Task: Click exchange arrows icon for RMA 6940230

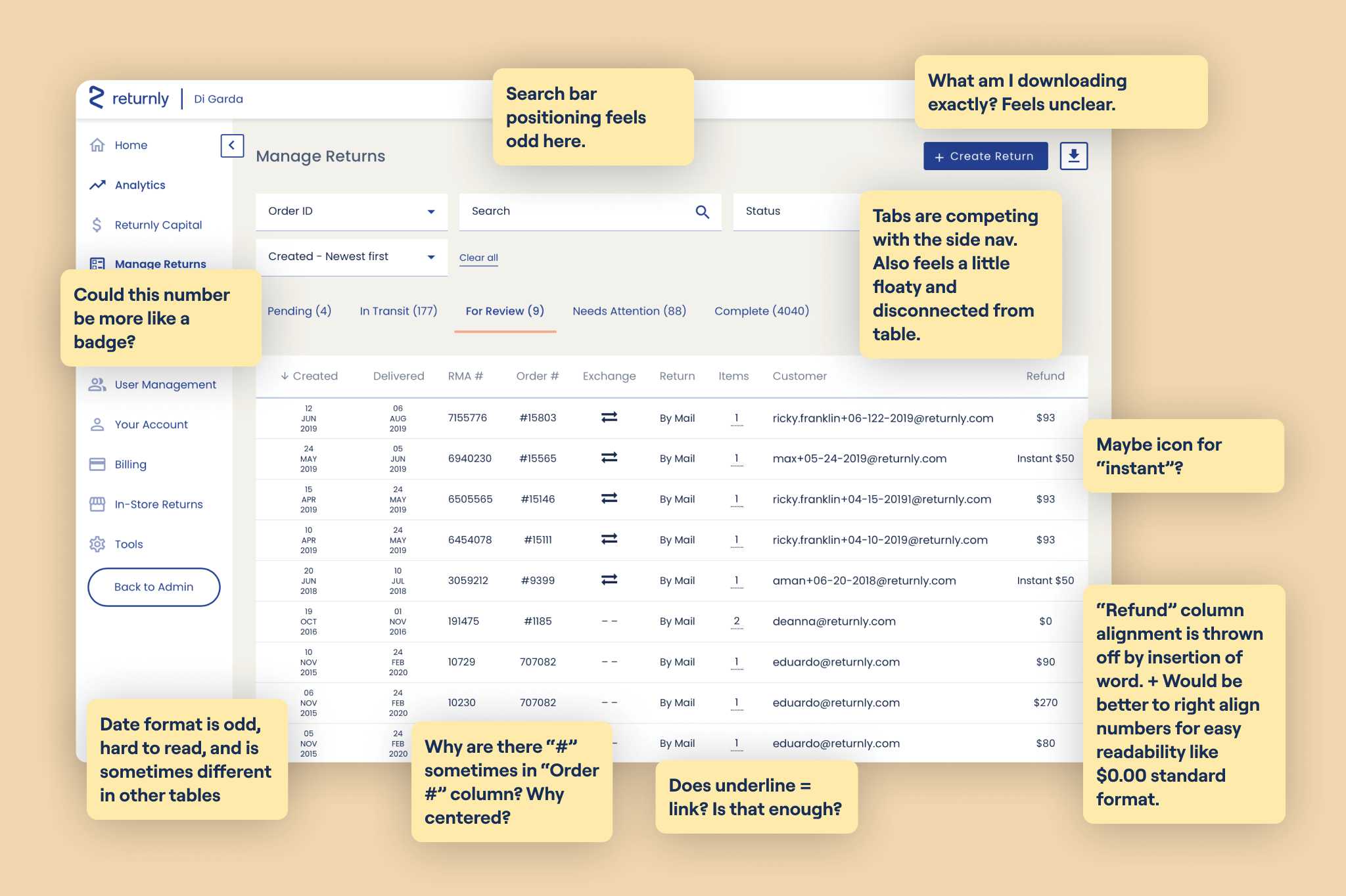Action: click(x=609, y=458)
